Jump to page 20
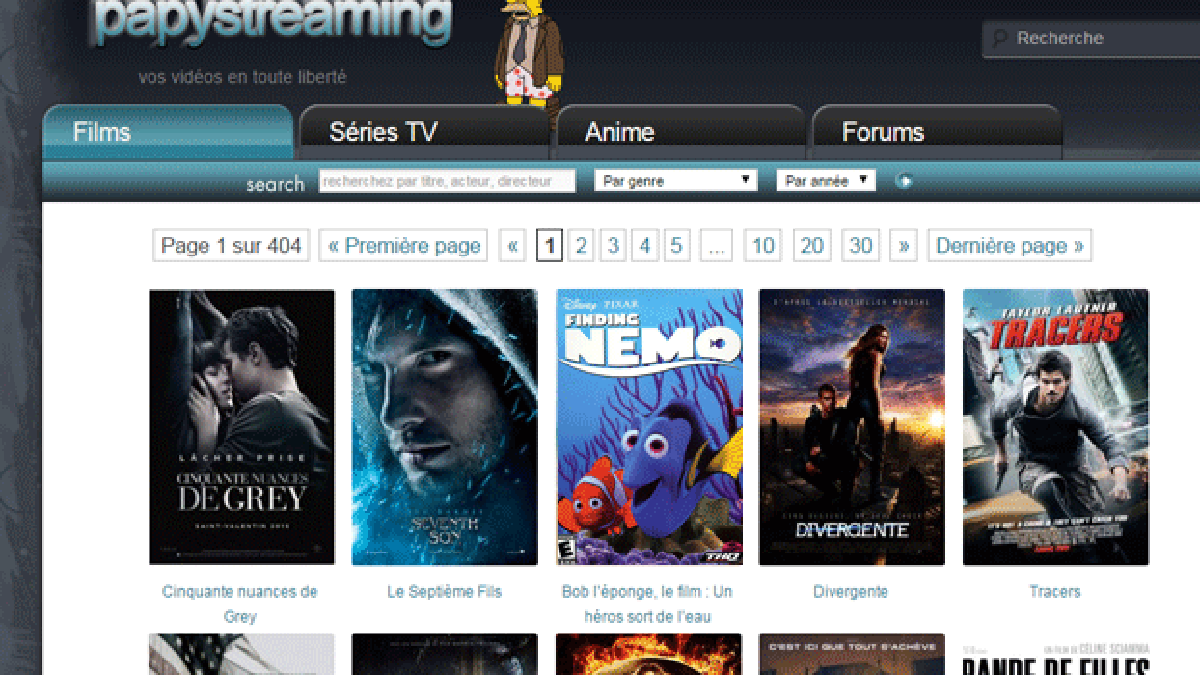1200x675 pixels. tap(812, 245)
